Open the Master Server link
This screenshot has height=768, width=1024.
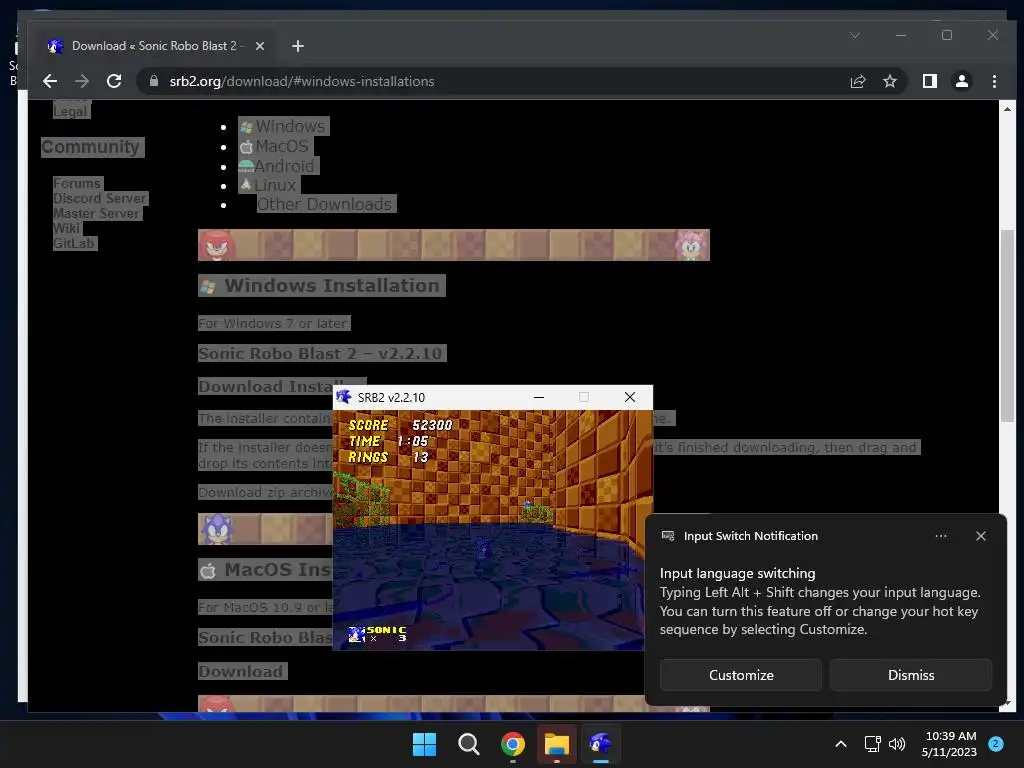[x=97, y=213]
